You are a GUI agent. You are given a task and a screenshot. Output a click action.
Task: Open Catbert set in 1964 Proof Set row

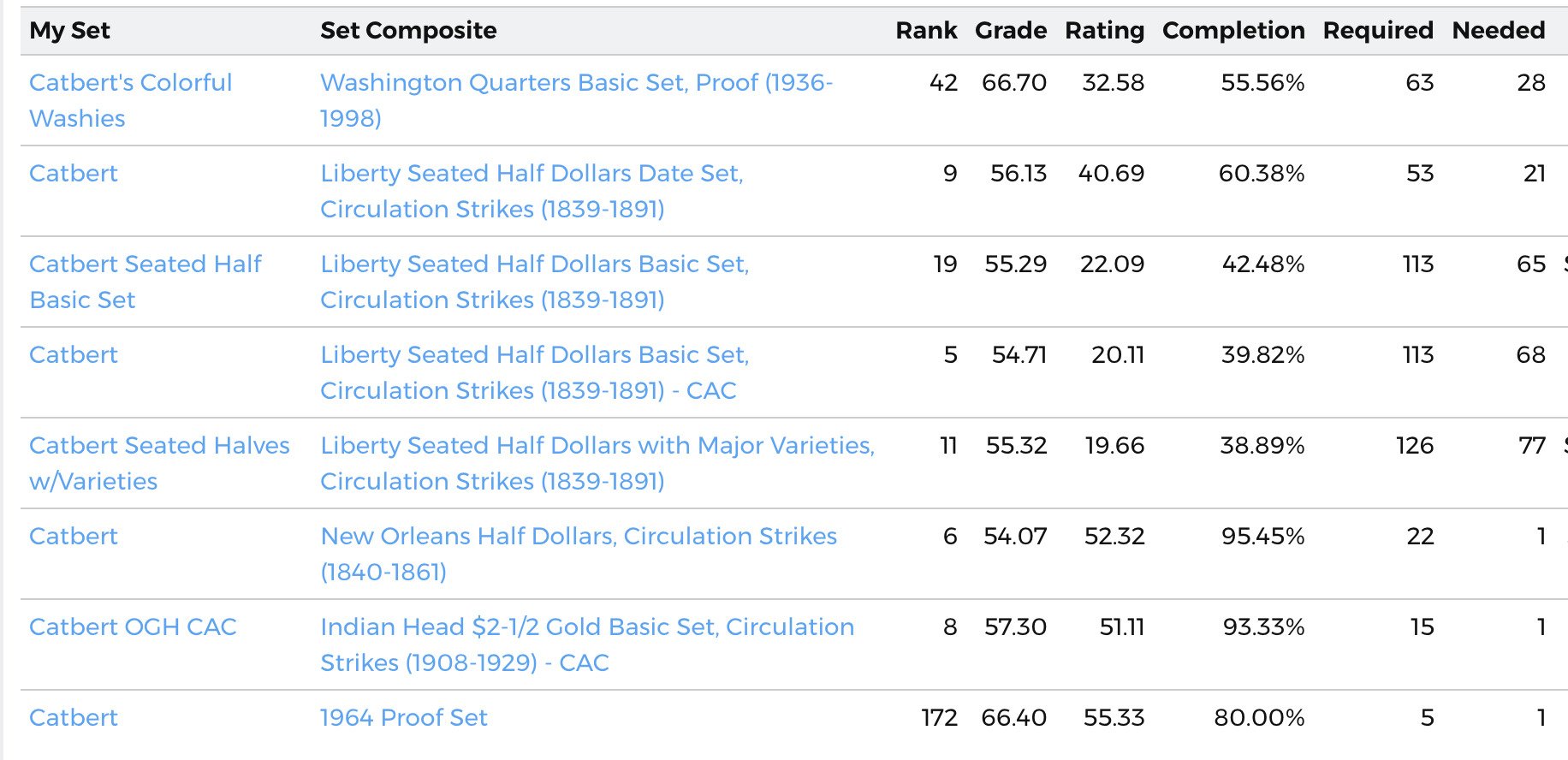pos(74,717)
